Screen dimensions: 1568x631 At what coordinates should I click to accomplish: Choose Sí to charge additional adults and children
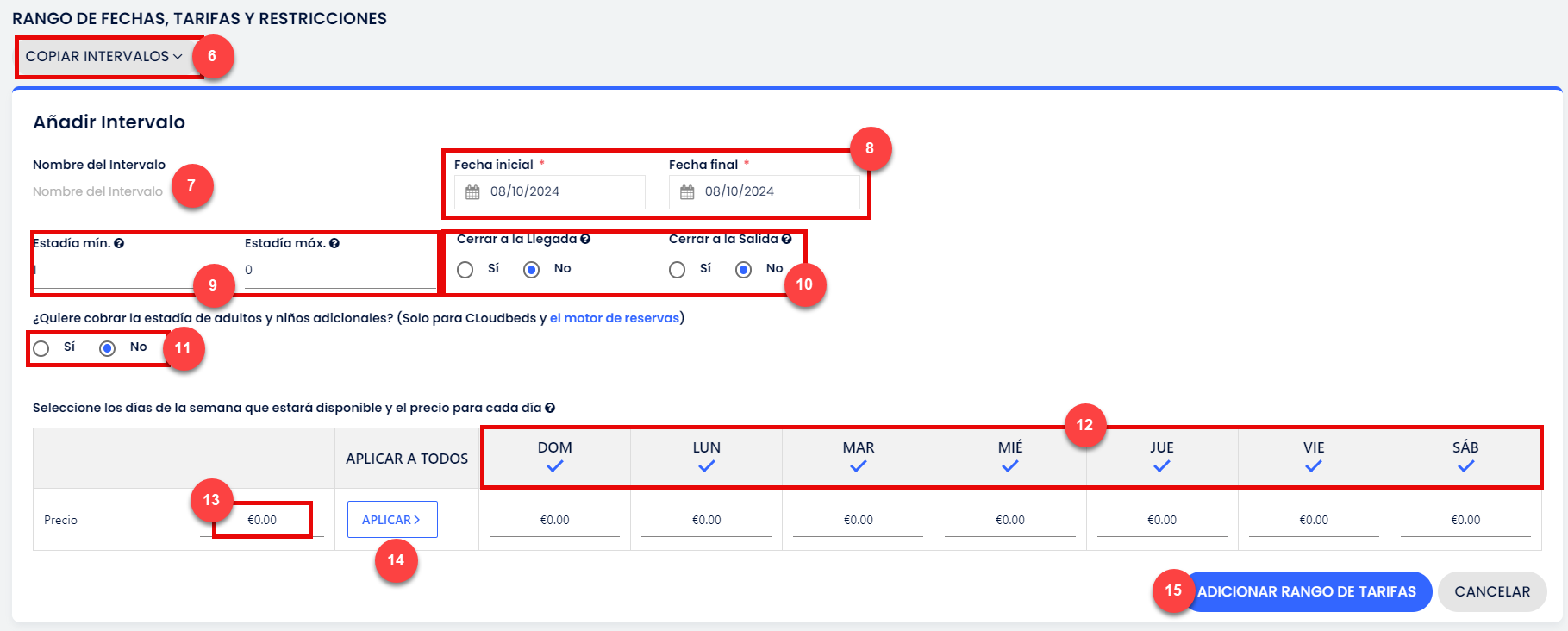point(41,348)
